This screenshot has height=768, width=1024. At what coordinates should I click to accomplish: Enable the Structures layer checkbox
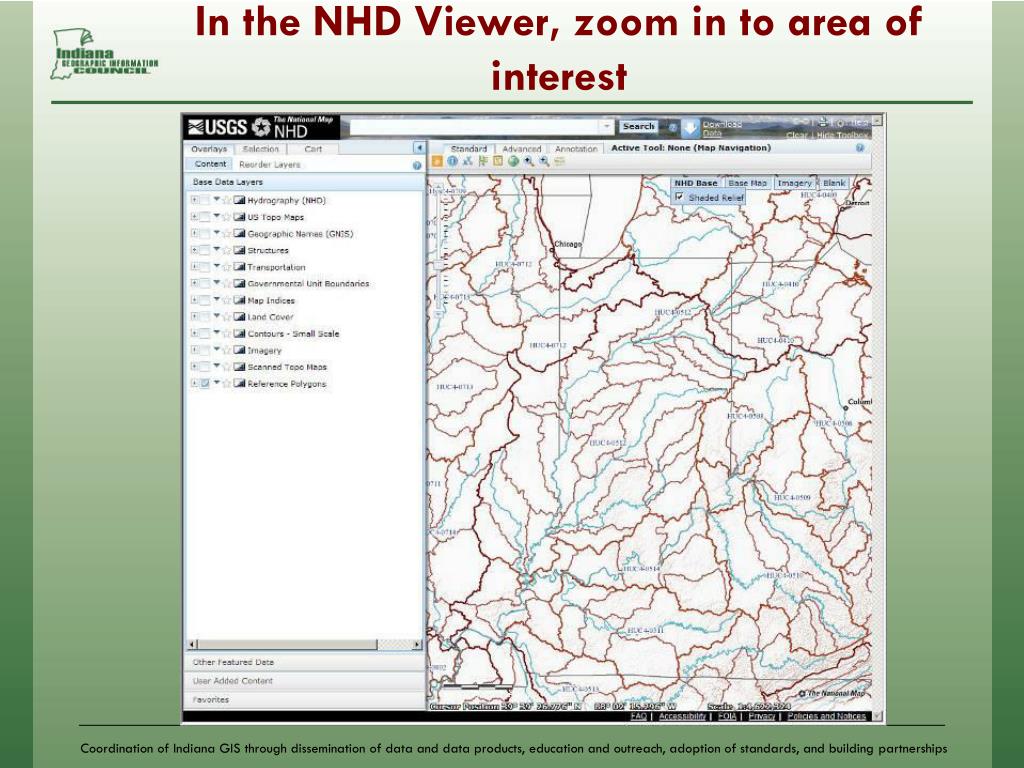(x=205, y=250)
